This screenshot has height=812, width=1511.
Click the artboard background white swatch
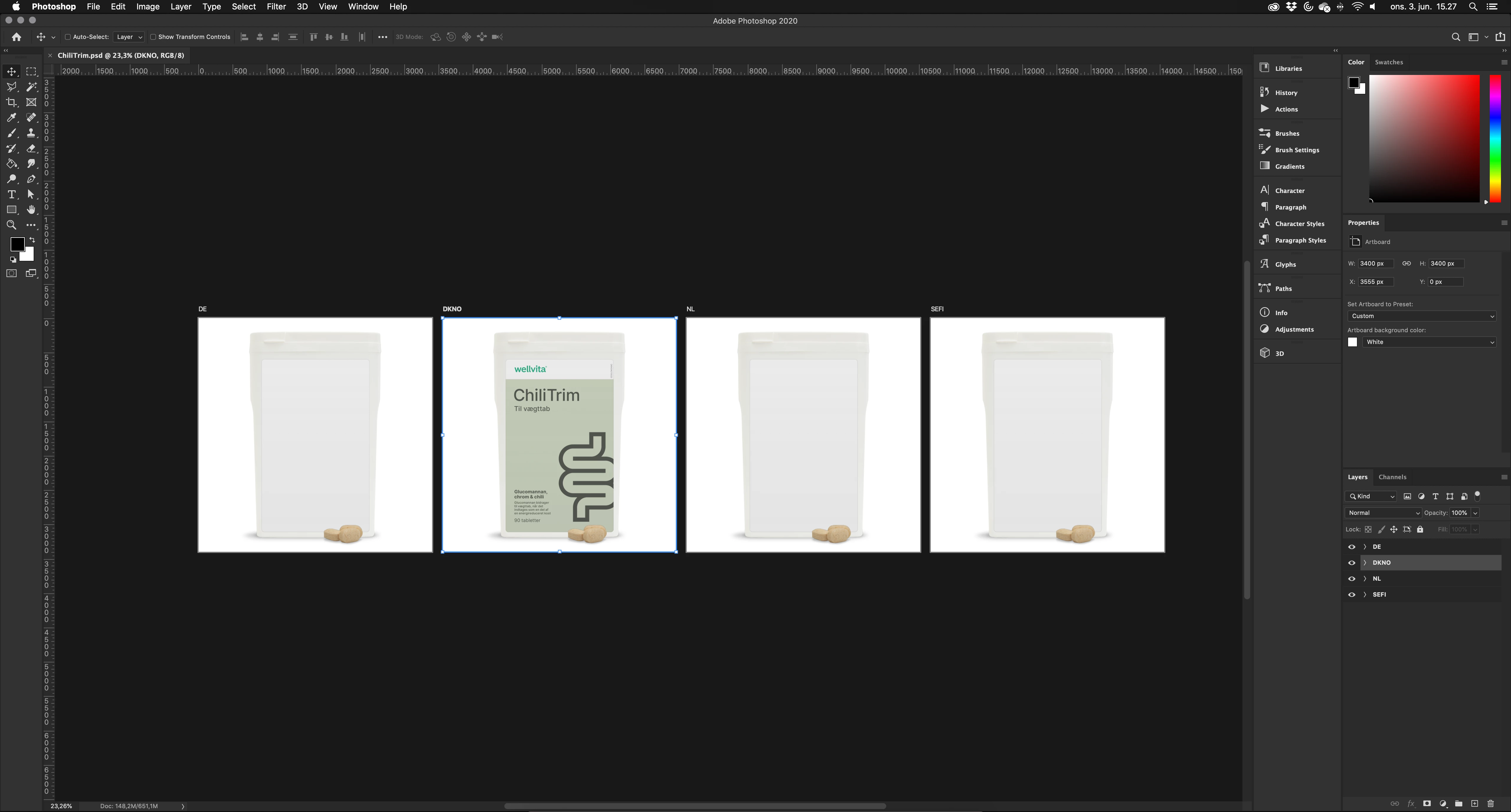coord(1353,342)
